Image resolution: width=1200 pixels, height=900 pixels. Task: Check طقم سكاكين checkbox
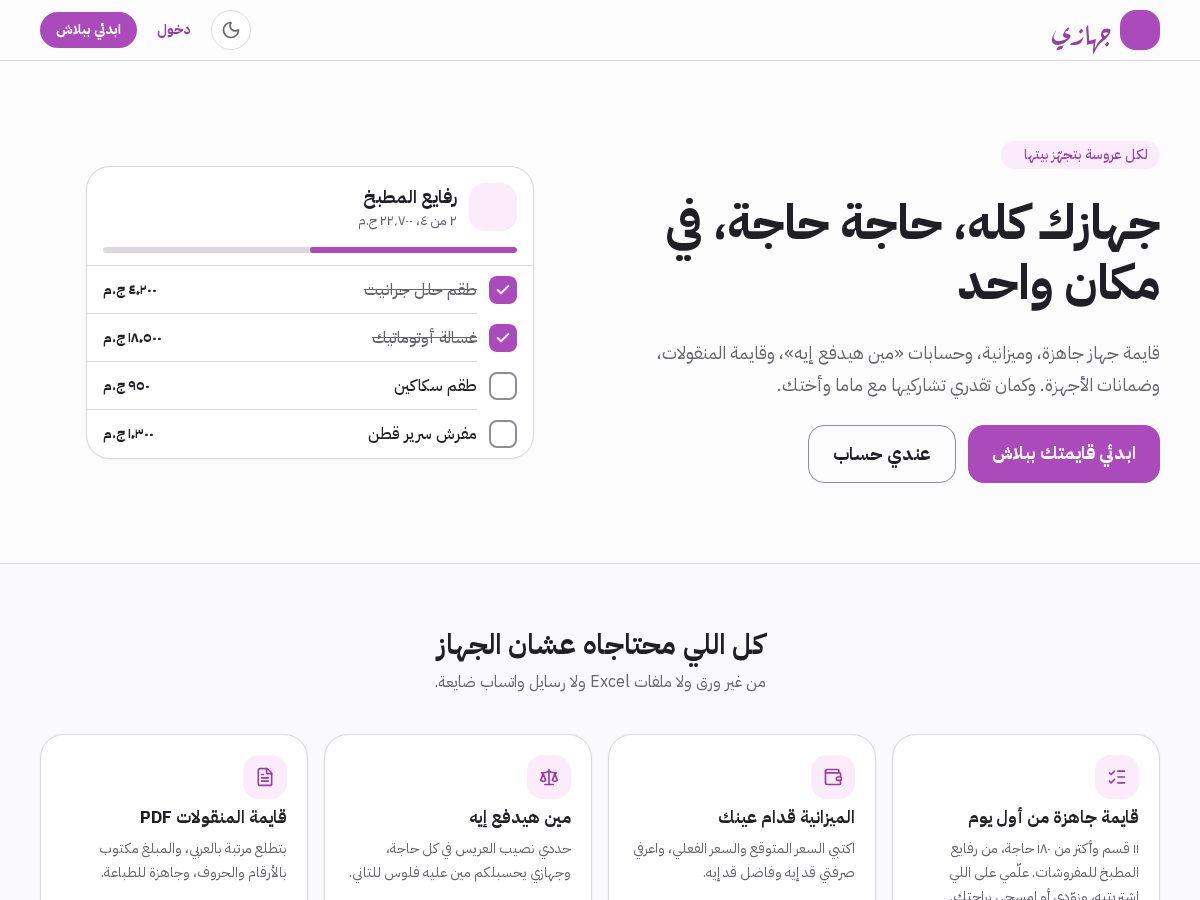pos(503,386)
